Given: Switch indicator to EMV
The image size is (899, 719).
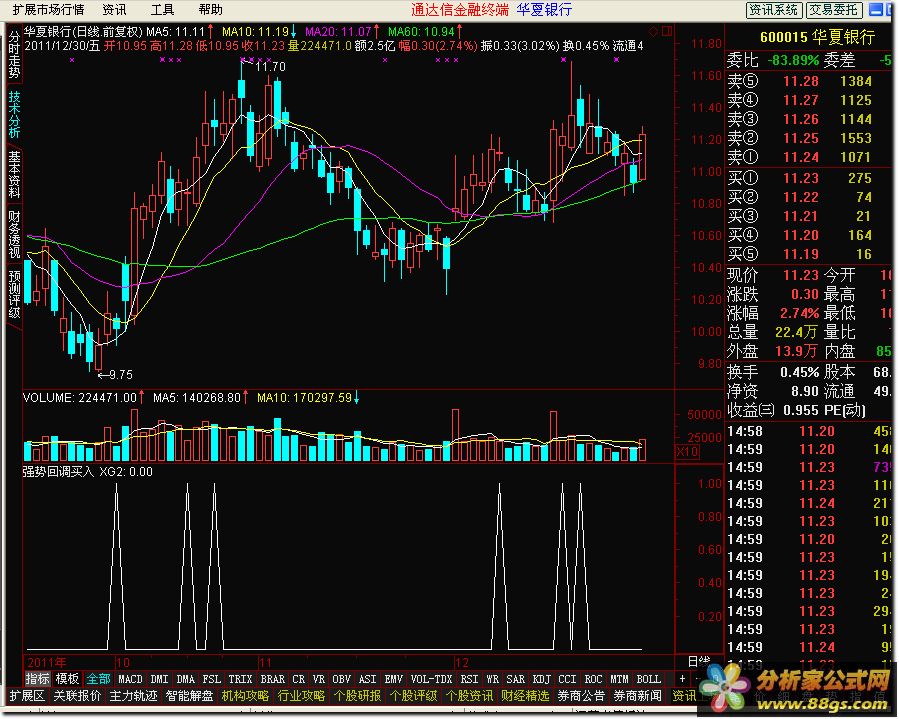Looking at the screenshot, I should pos(393,679).
